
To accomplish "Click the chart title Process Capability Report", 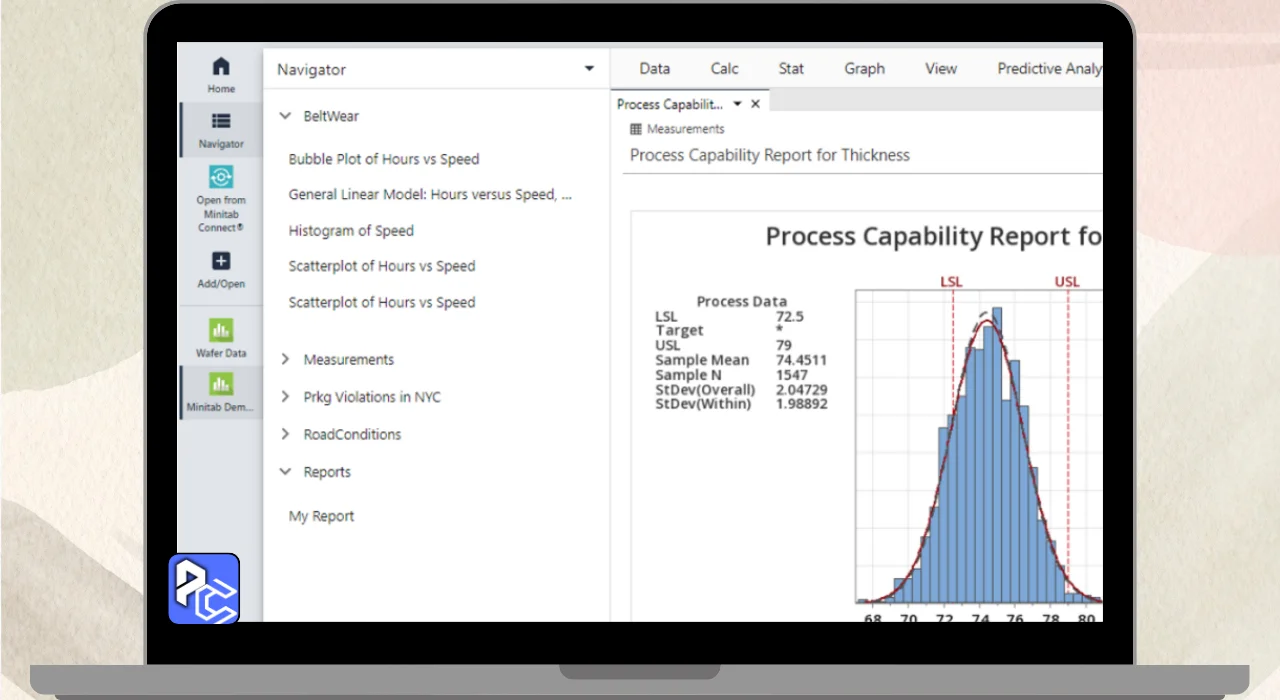I will pos(934,237).
